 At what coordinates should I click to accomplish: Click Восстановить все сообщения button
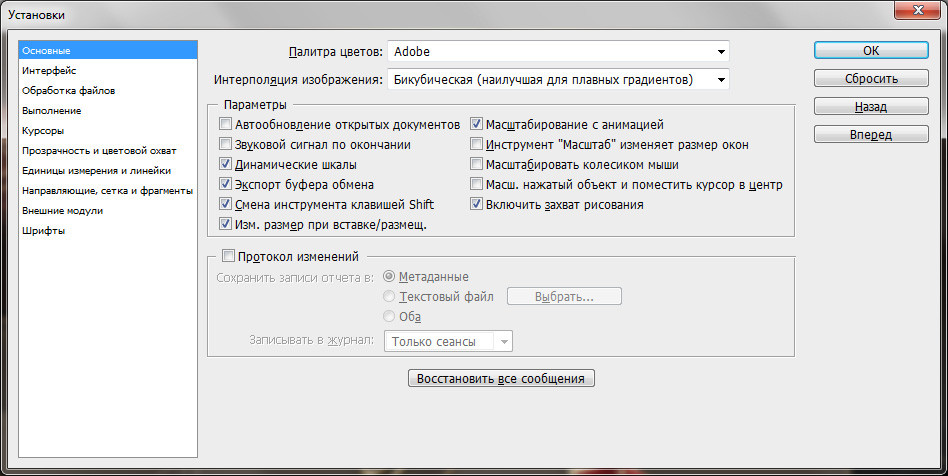tap(501, 379)
